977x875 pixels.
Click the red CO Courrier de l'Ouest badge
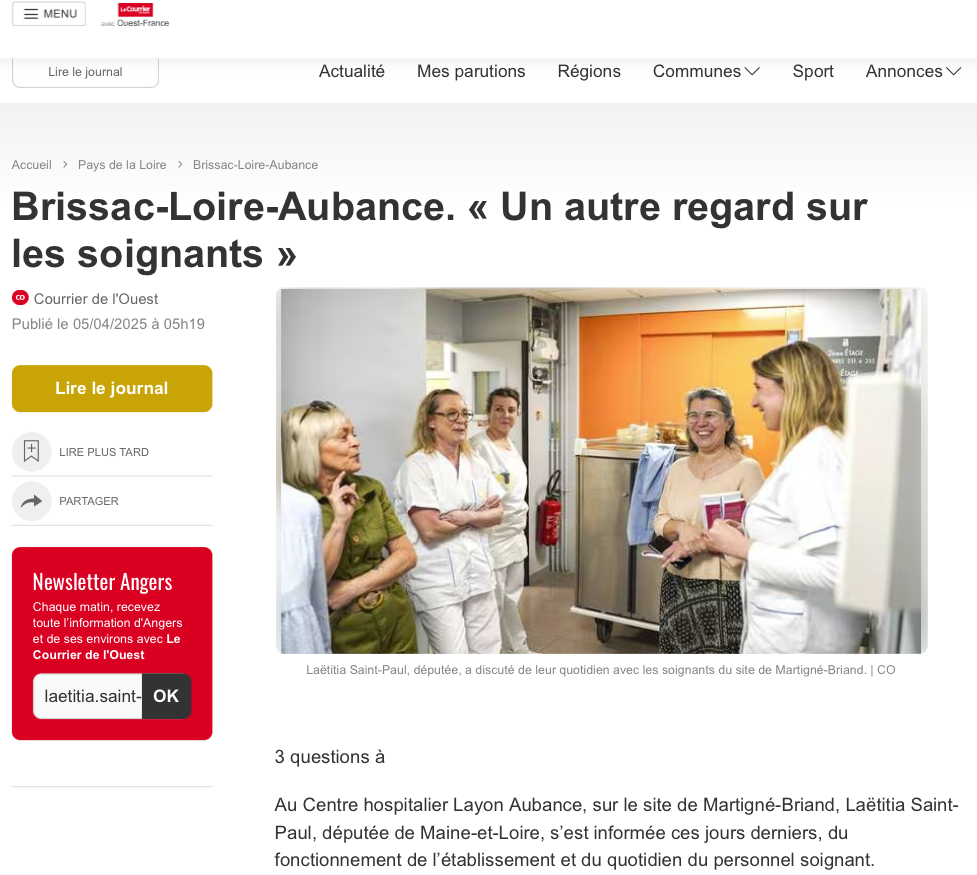click(21, 298)
